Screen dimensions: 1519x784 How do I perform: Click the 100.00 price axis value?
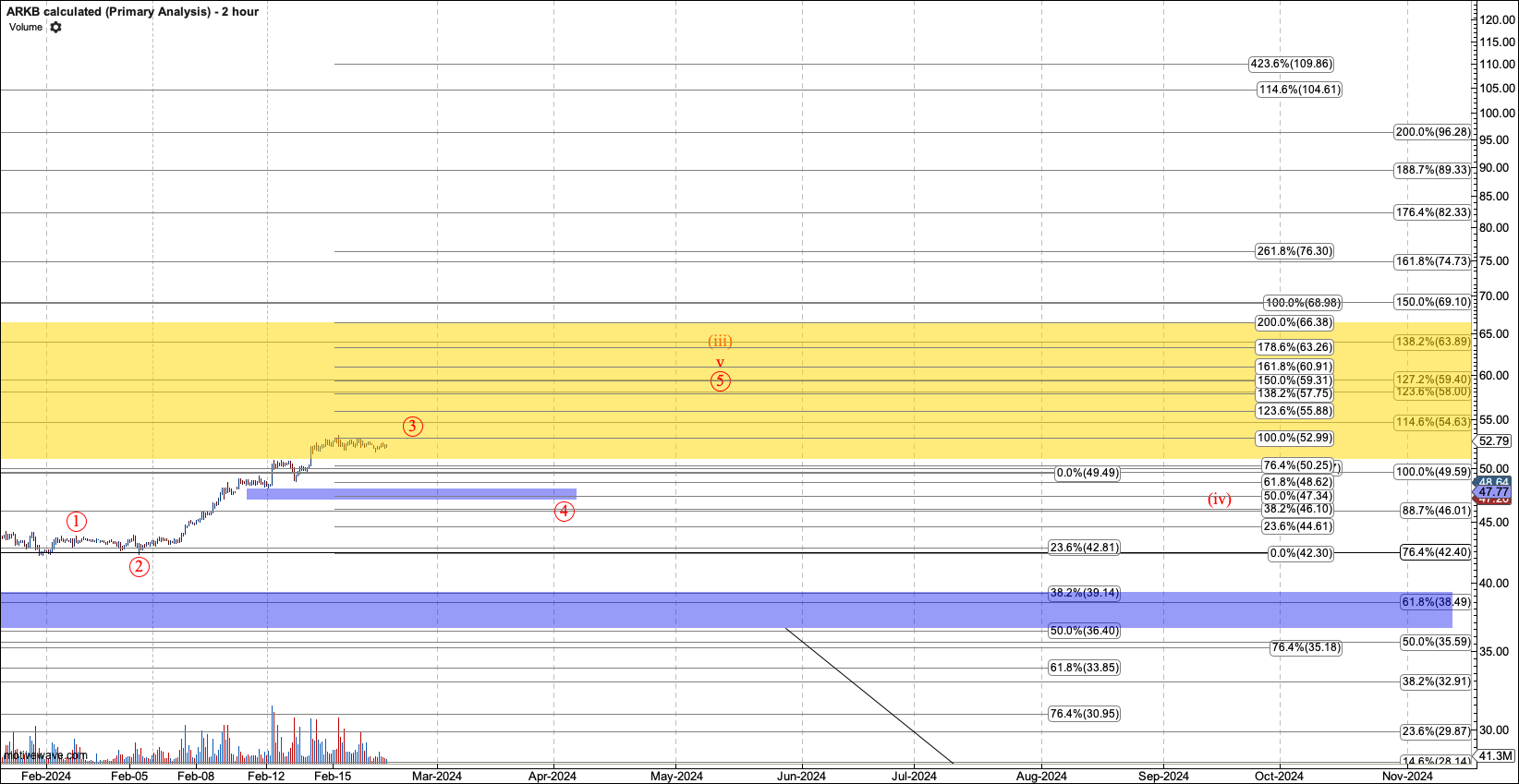(x=1497, y=114)
